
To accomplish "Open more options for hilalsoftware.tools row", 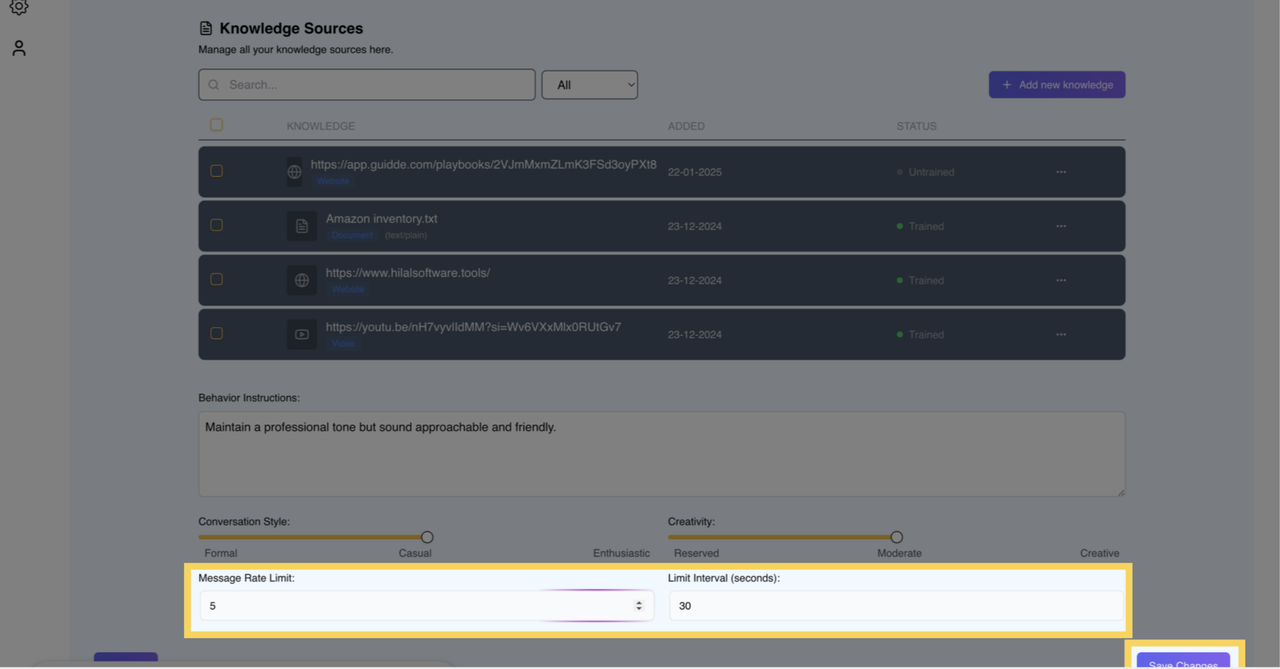I will pos(1061,280).
